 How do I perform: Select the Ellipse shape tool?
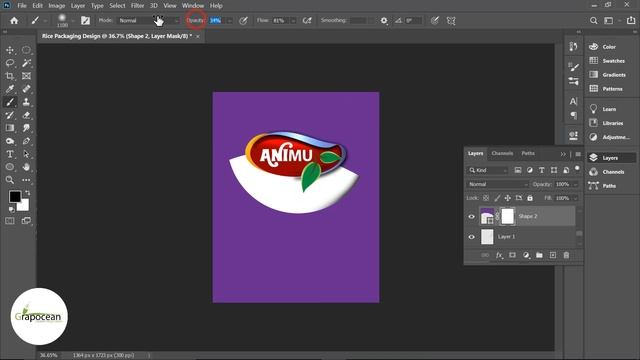click(10, 167)
